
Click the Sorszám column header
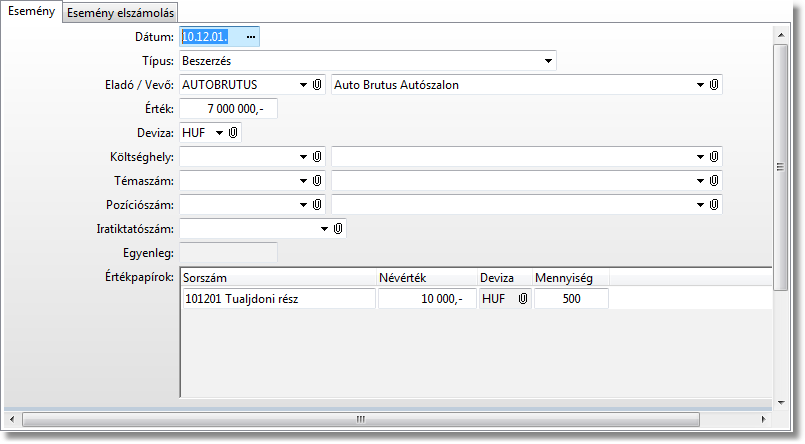point(278,277)
